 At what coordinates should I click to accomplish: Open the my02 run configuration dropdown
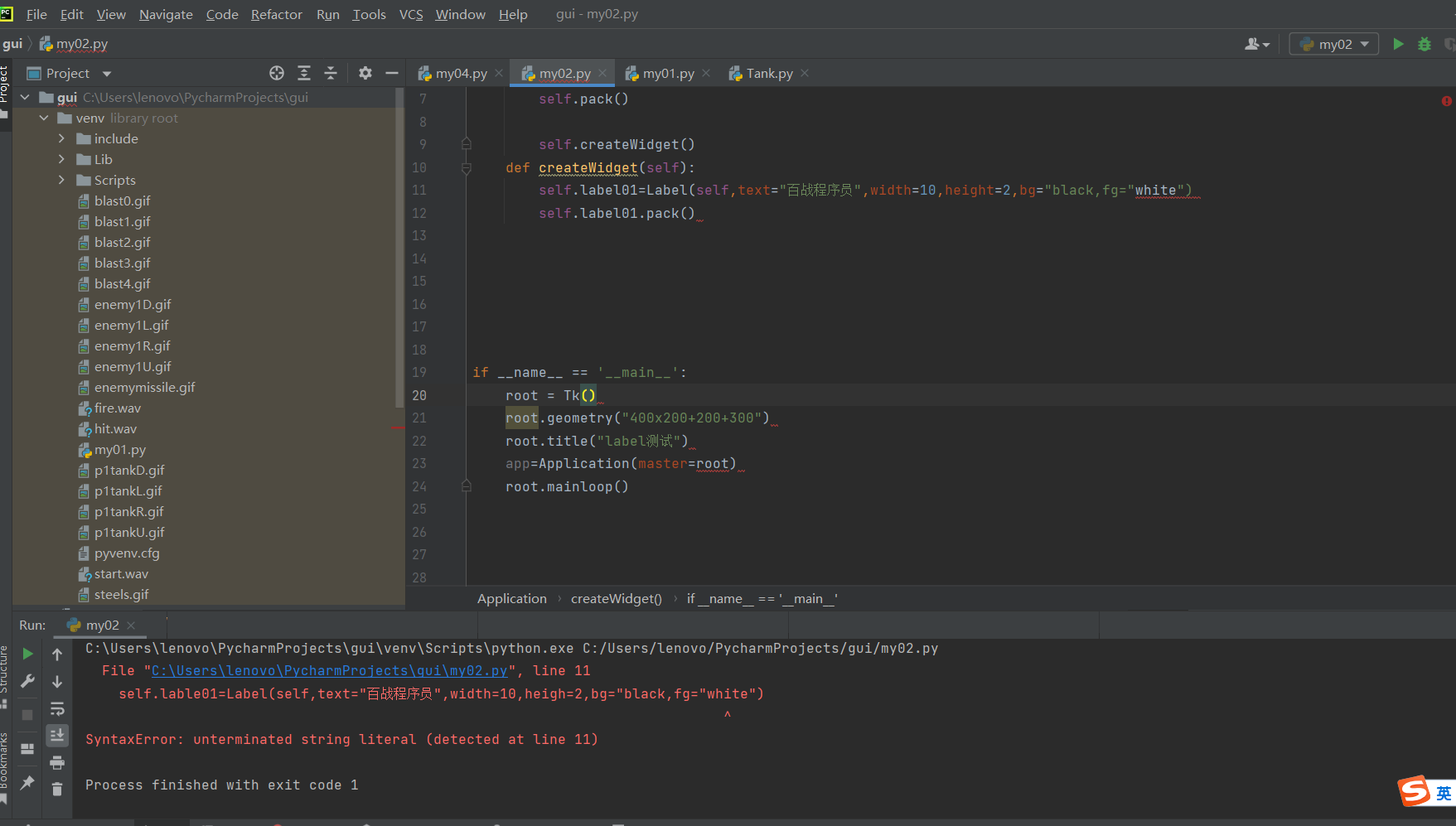1333,44
